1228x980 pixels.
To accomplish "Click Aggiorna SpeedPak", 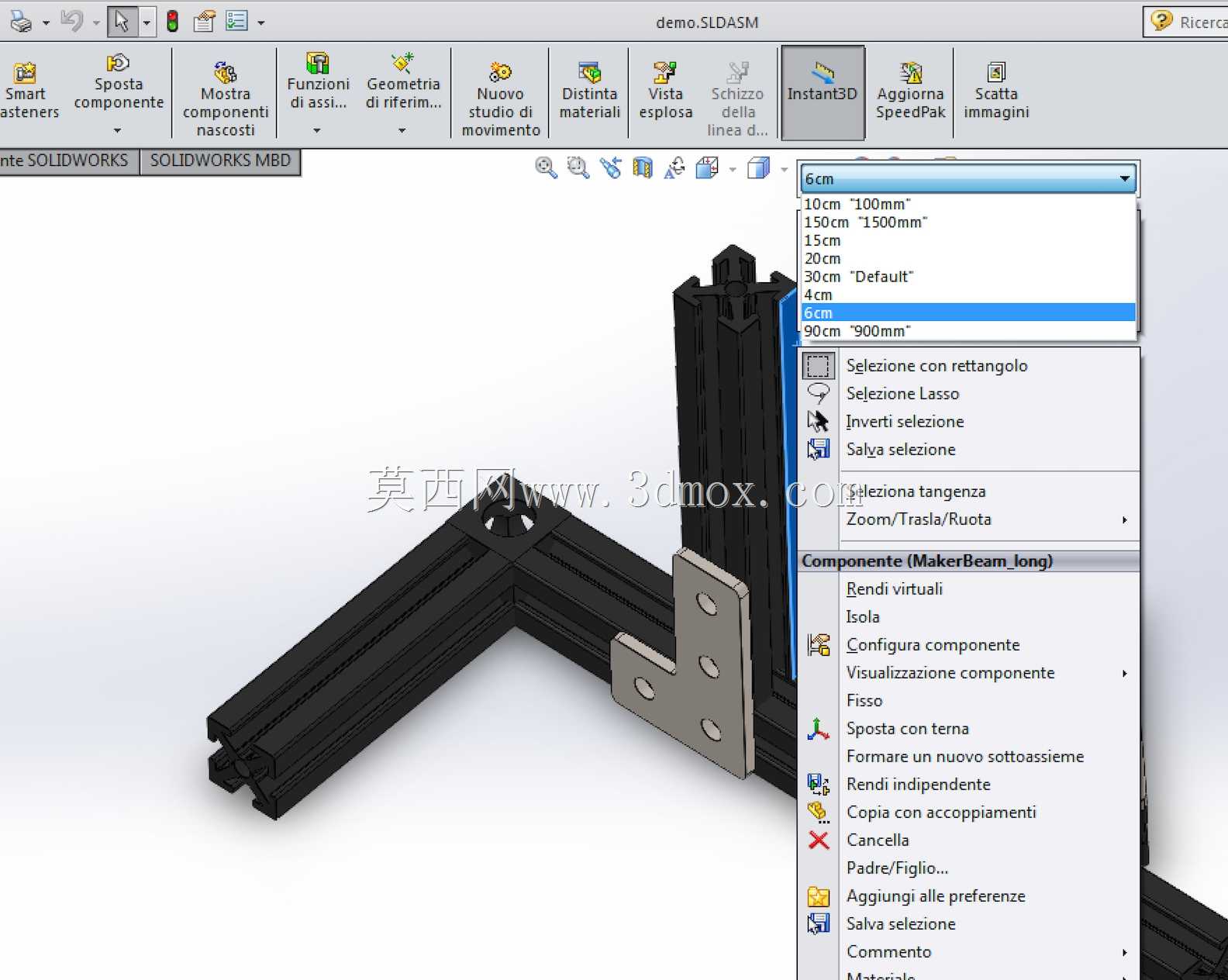I will coord(910,91).
